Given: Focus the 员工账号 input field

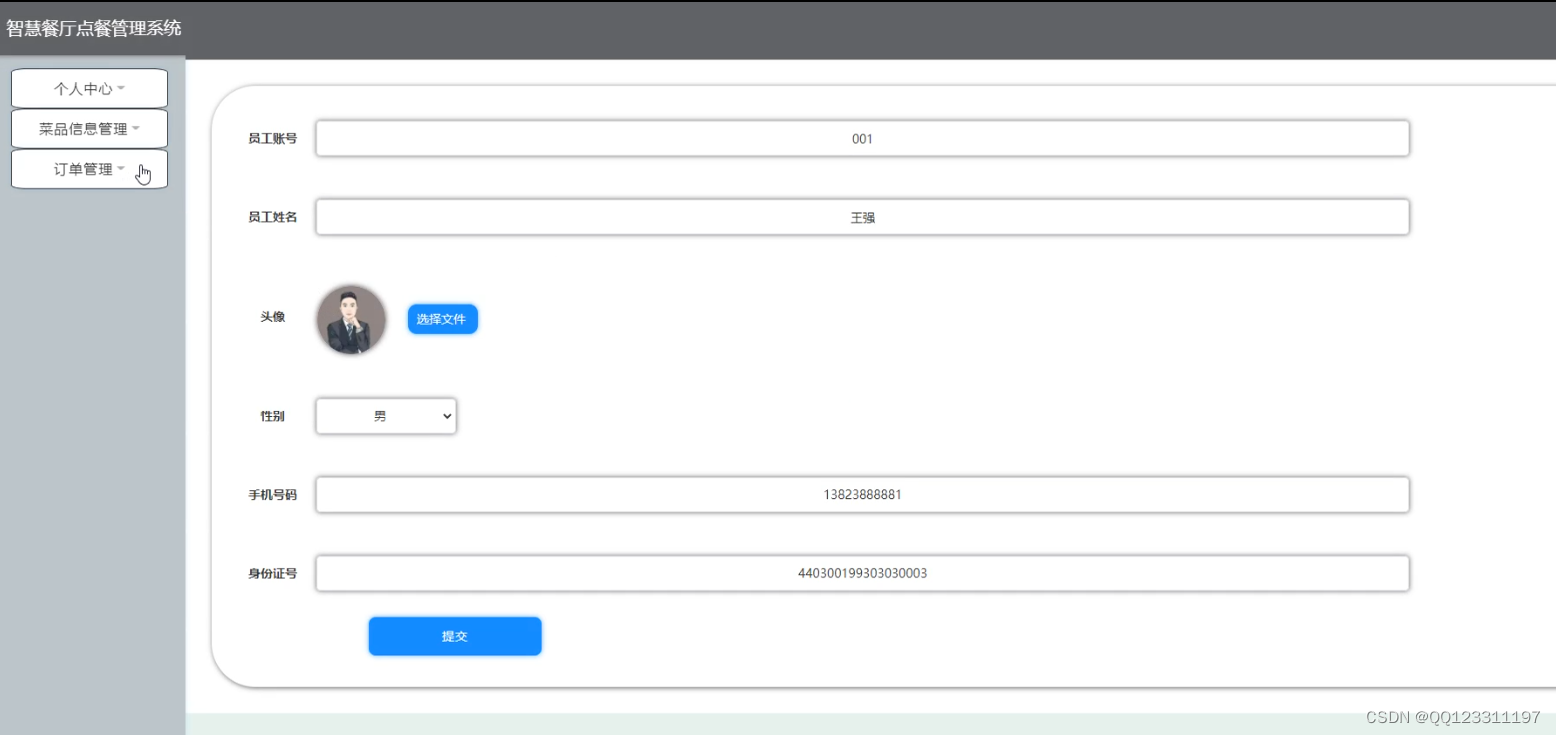Looking at the screenshot, I should click(862, 139).
